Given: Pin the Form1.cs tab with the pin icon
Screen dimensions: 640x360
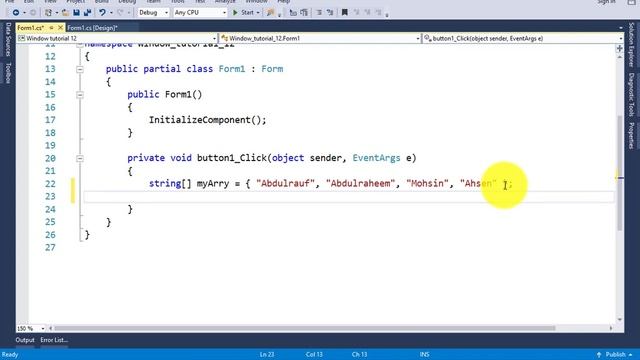Looking at the screenshot, I should (51, 27).
